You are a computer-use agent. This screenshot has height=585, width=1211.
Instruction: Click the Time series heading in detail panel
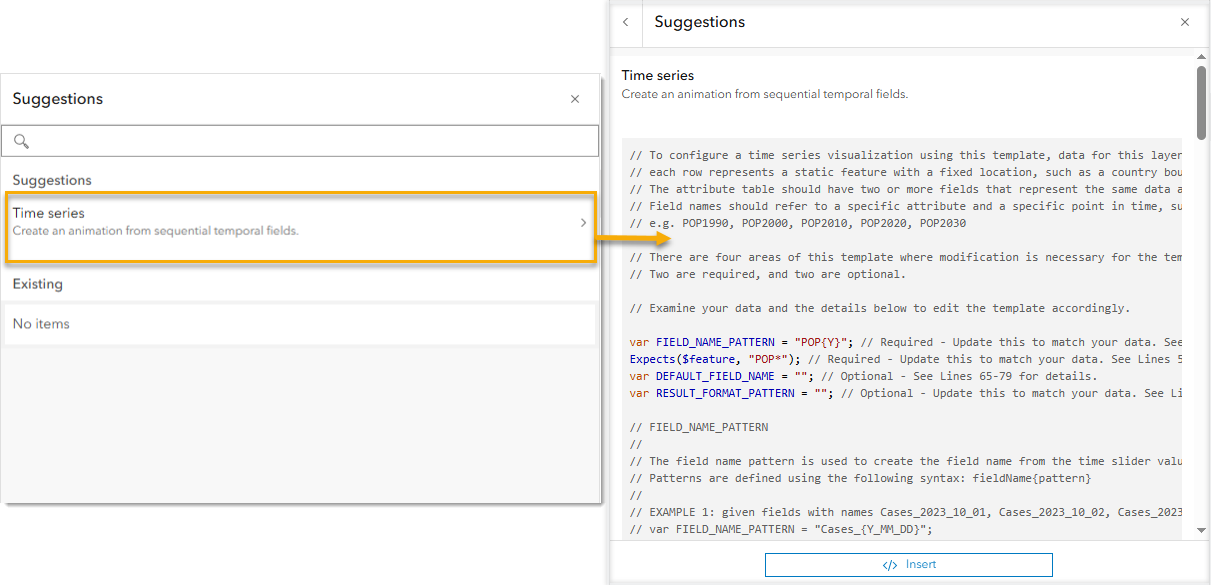click(x=658, y=75)
